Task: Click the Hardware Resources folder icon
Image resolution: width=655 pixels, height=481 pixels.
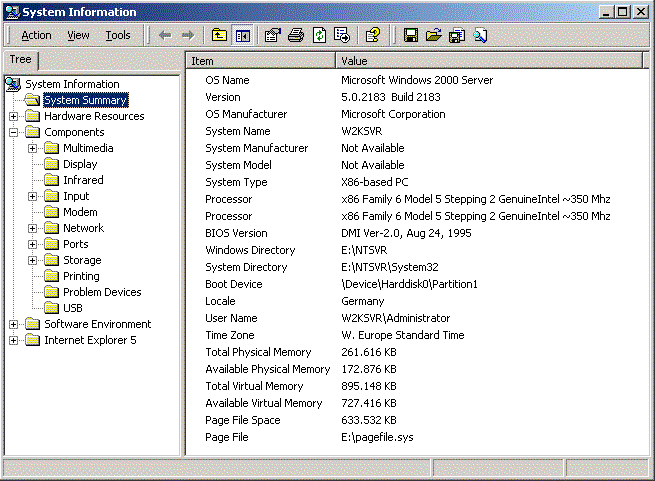Action: (x=33, y=116)
